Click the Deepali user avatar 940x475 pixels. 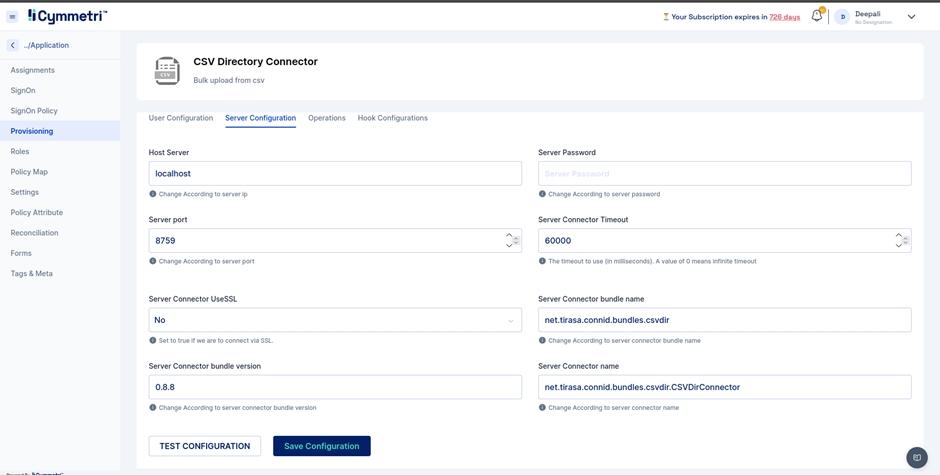coord(842,17)
